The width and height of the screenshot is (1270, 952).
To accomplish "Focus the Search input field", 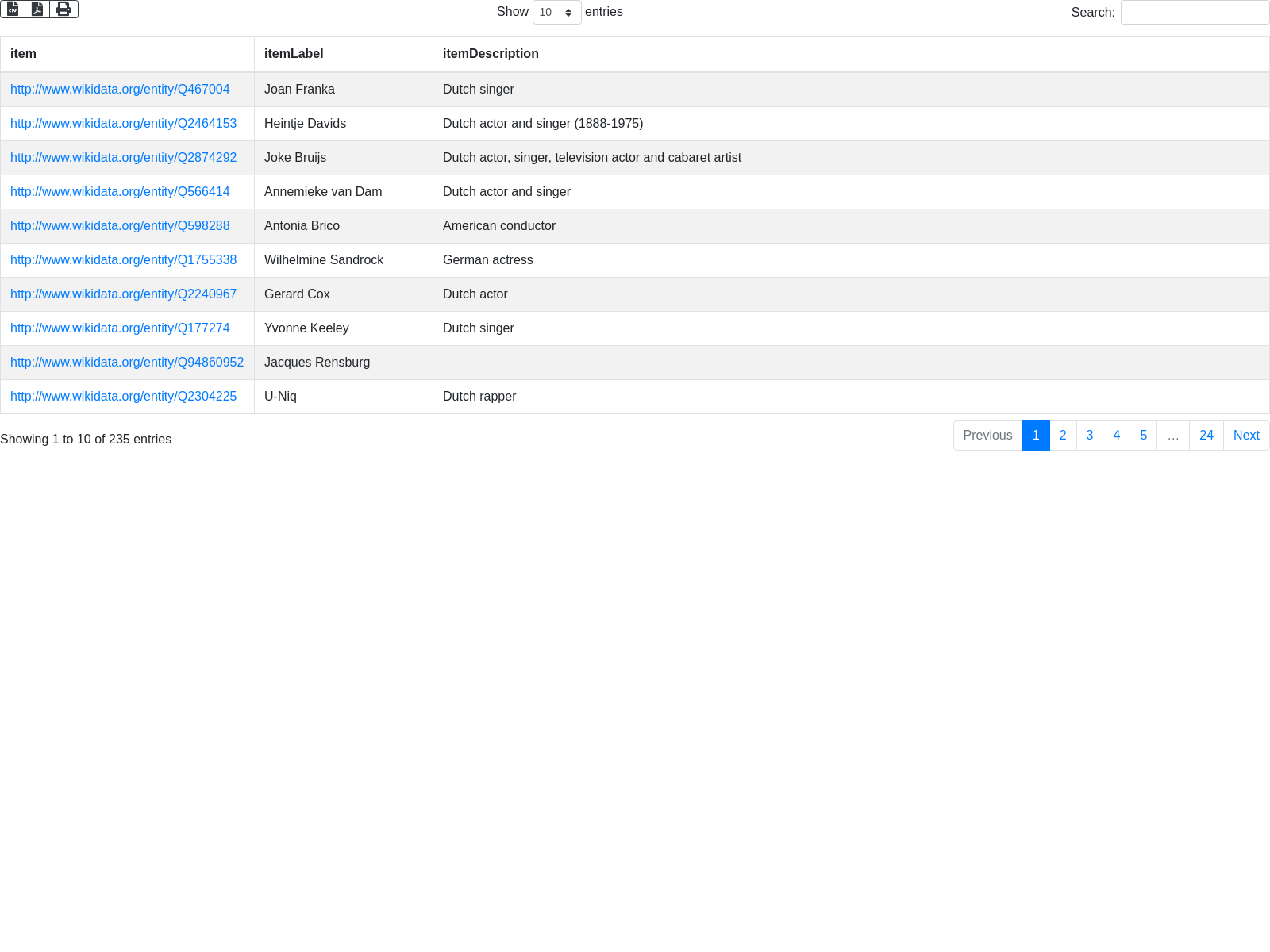I will 1195,13.
